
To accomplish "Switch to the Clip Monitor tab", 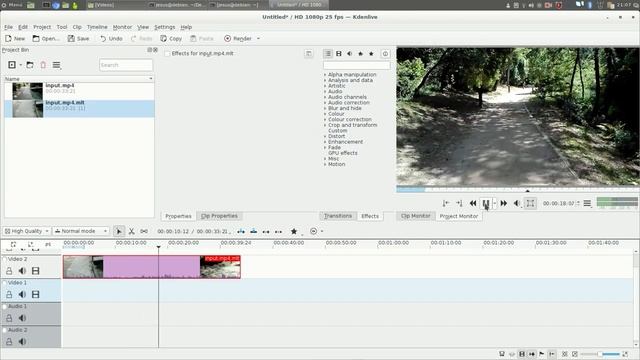I will coord(416,216).
